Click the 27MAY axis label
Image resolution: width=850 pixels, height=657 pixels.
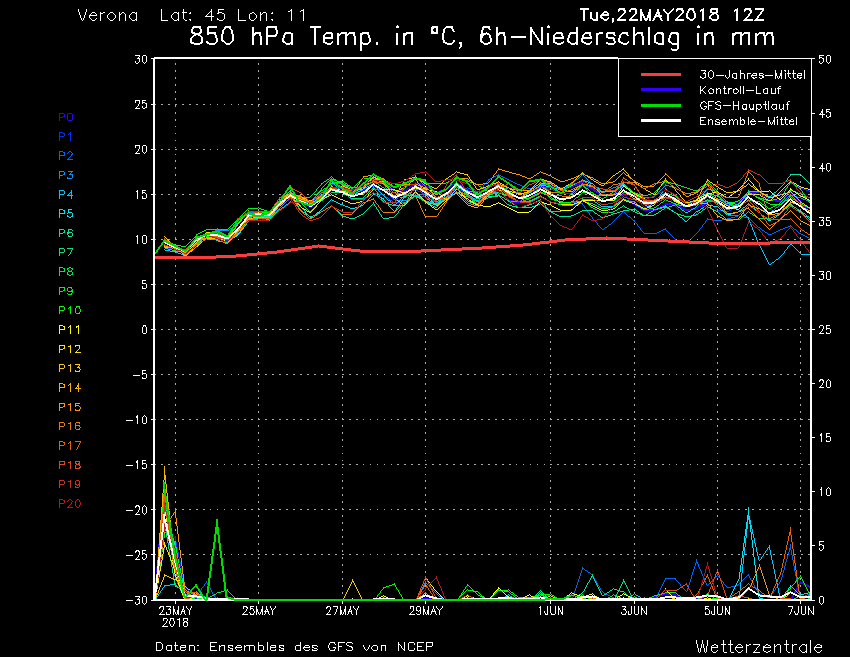pos(342,611)
